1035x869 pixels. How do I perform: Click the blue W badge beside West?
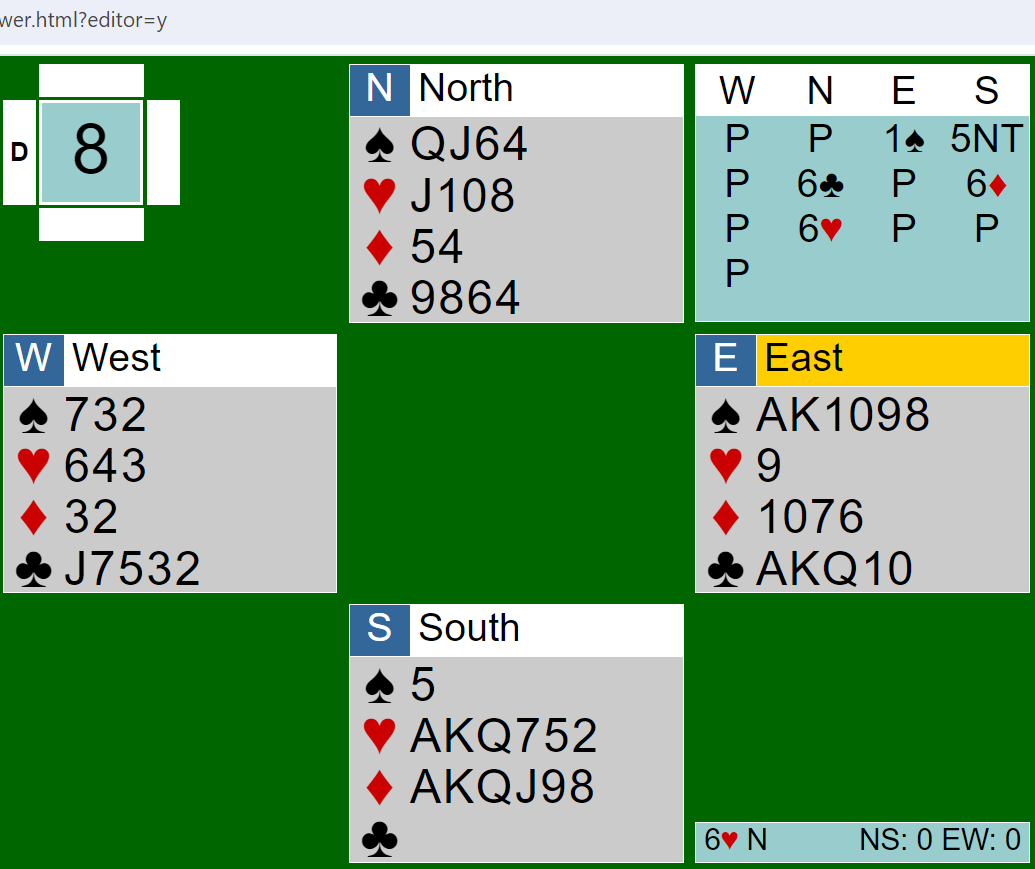click(33, 360)
